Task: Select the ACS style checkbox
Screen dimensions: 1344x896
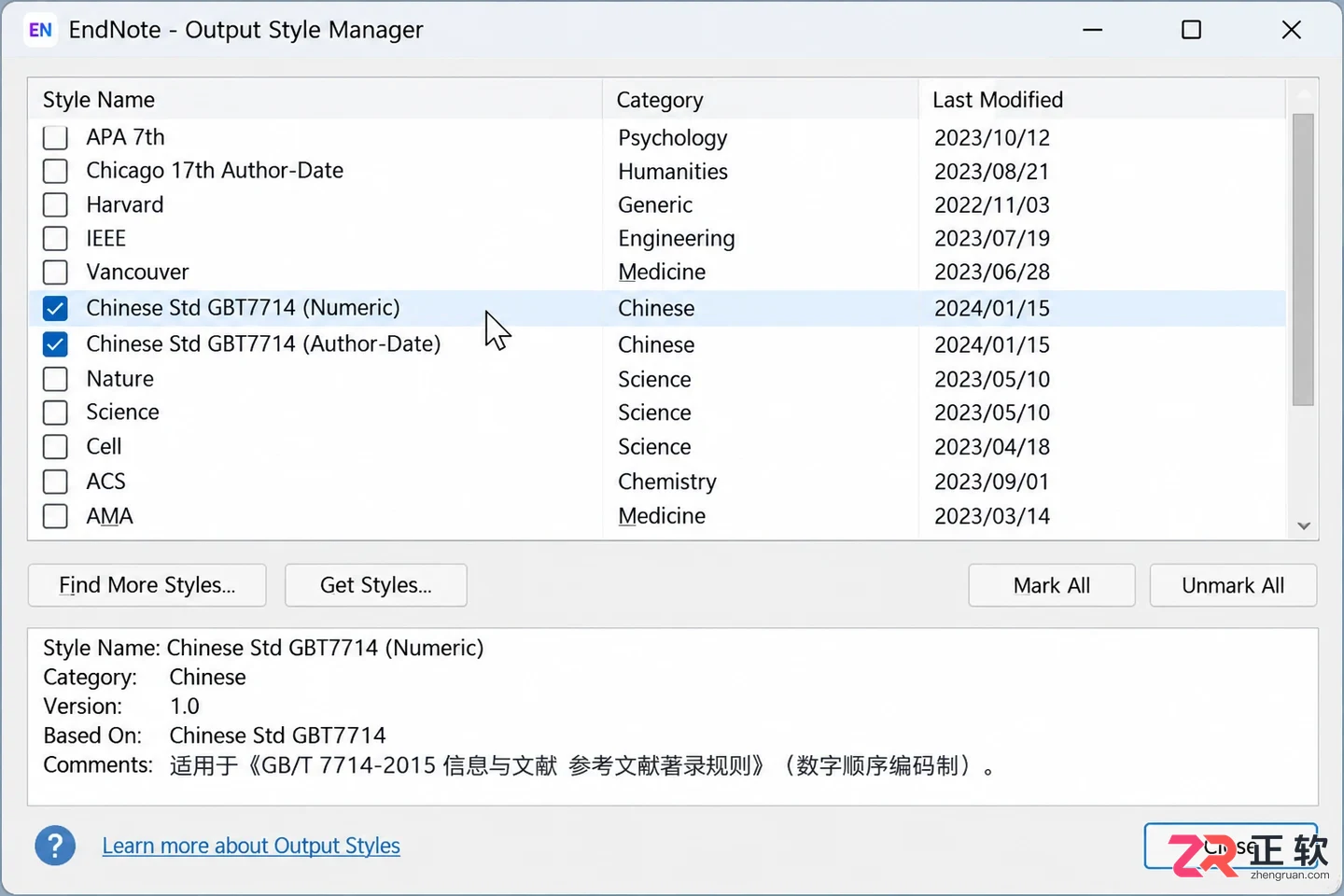Action: click(55, 482)
